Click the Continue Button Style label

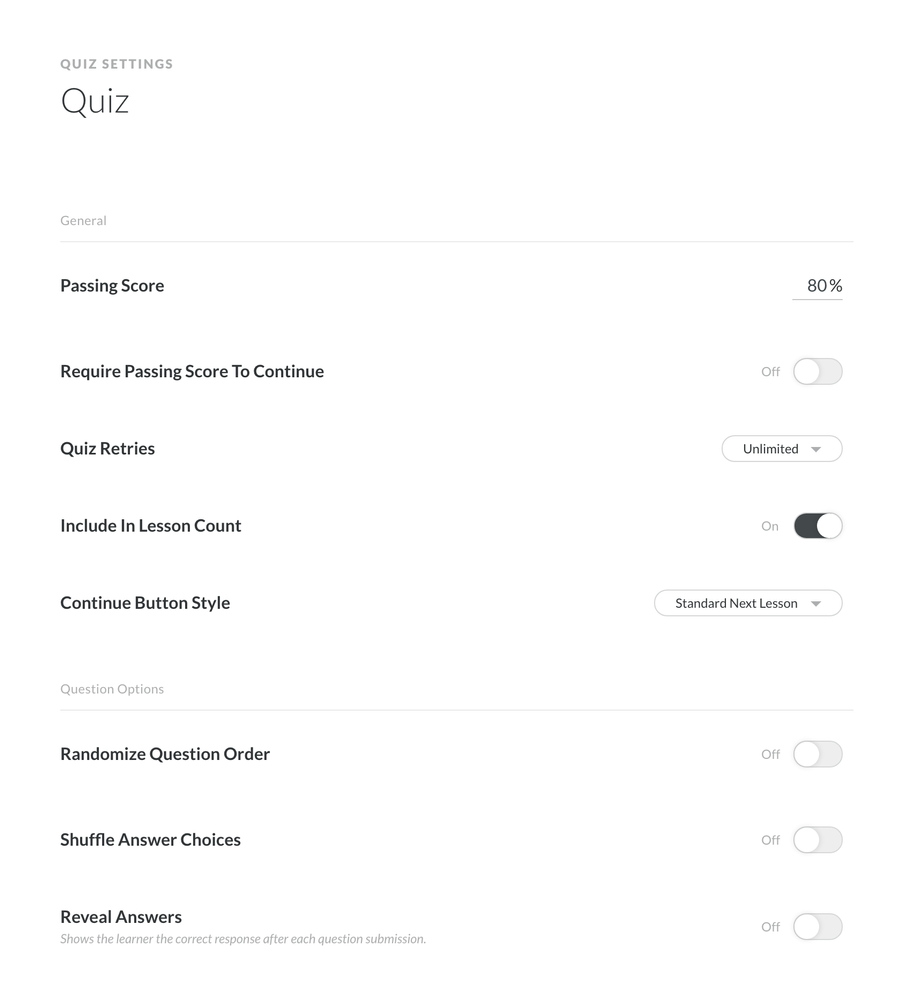[145, 603]
